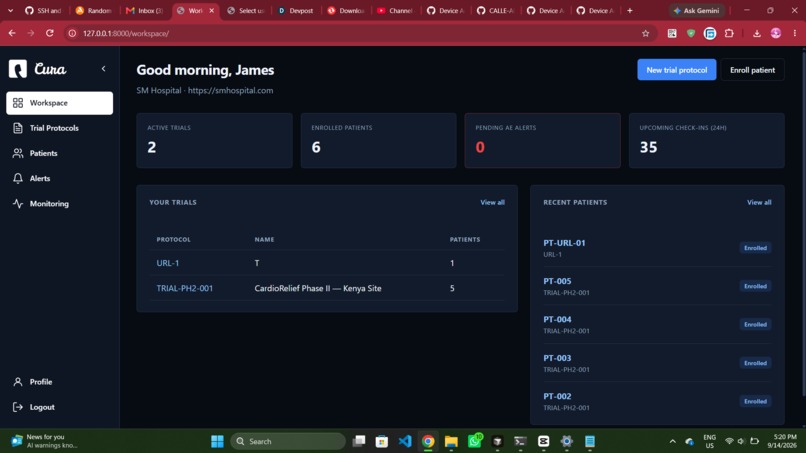
Task: Click View all in Your Trials
Action: pyautogui.click(x=492, y=202)
